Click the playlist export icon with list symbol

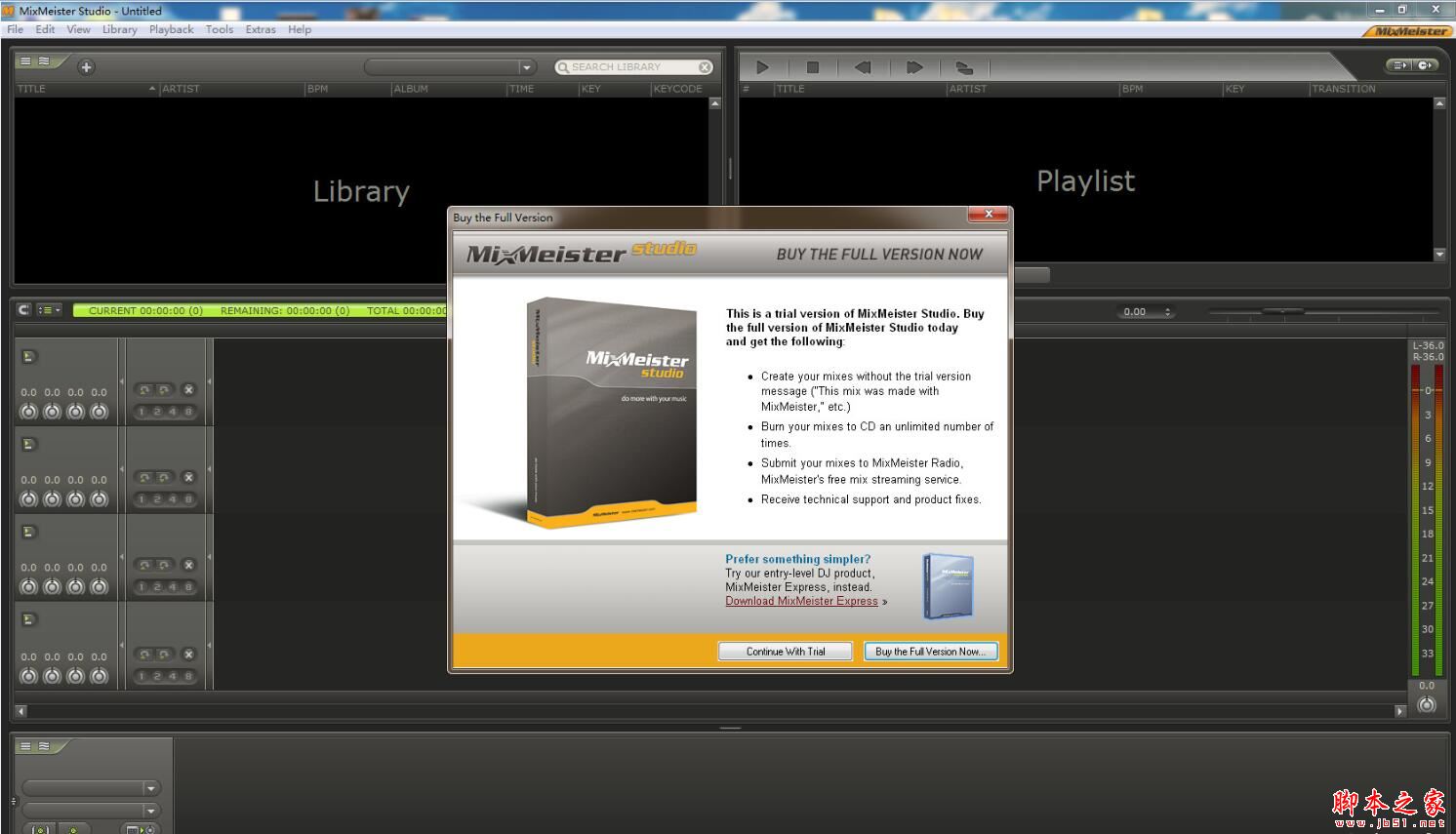point(1401,65)
